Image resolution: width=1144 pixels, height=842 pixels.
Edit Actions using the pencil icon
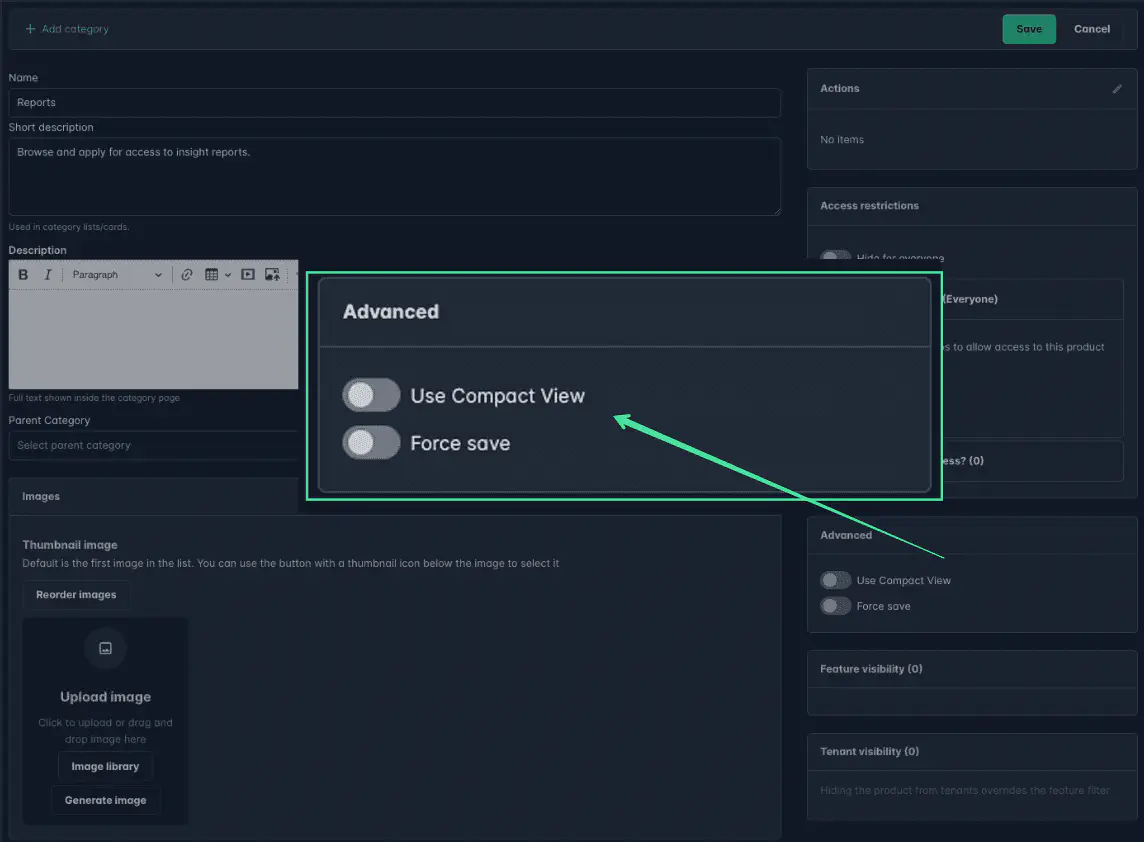click(x=1117, y=88)
